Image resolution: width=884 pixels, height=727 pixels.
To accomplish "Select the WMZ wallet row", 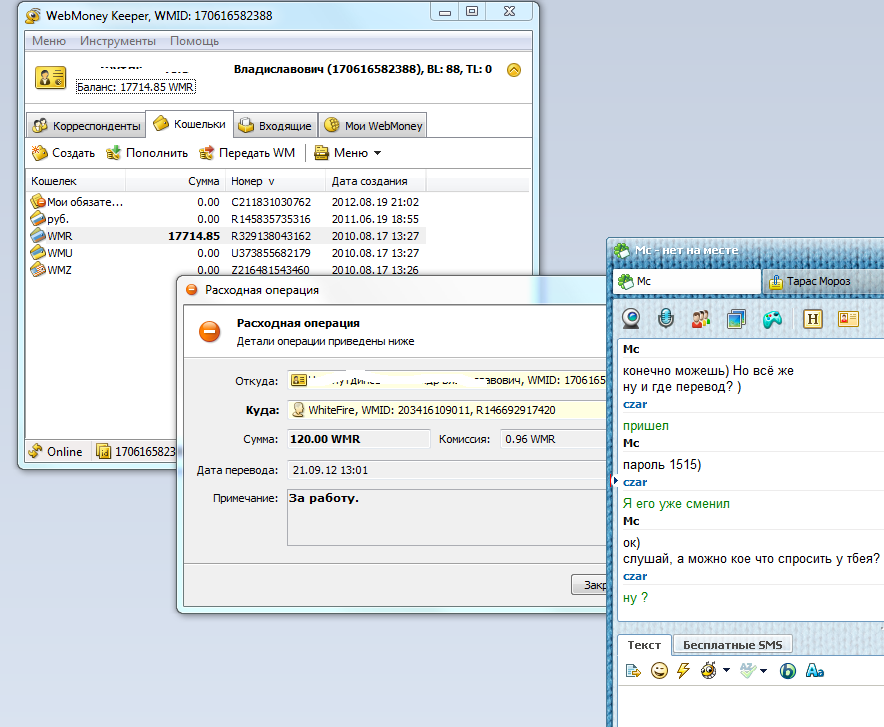I will pos(226,269).
